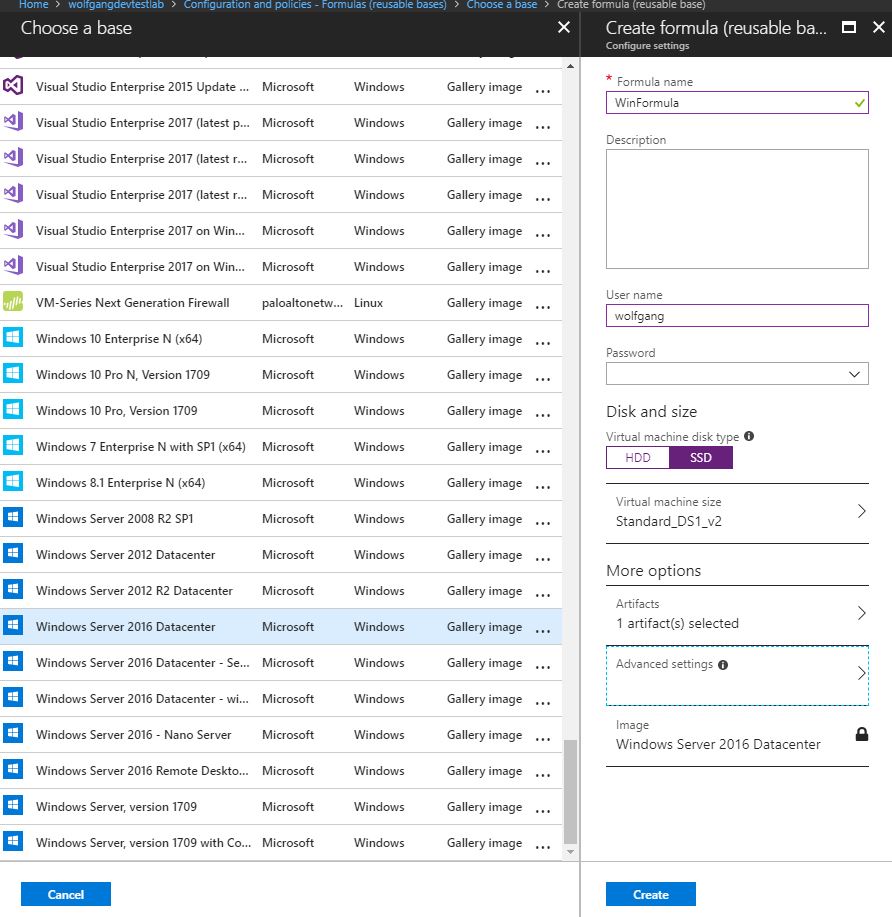Show info tooltip for Advanced settings
This screenshot has width=892, height=917.
pos(723,664)
